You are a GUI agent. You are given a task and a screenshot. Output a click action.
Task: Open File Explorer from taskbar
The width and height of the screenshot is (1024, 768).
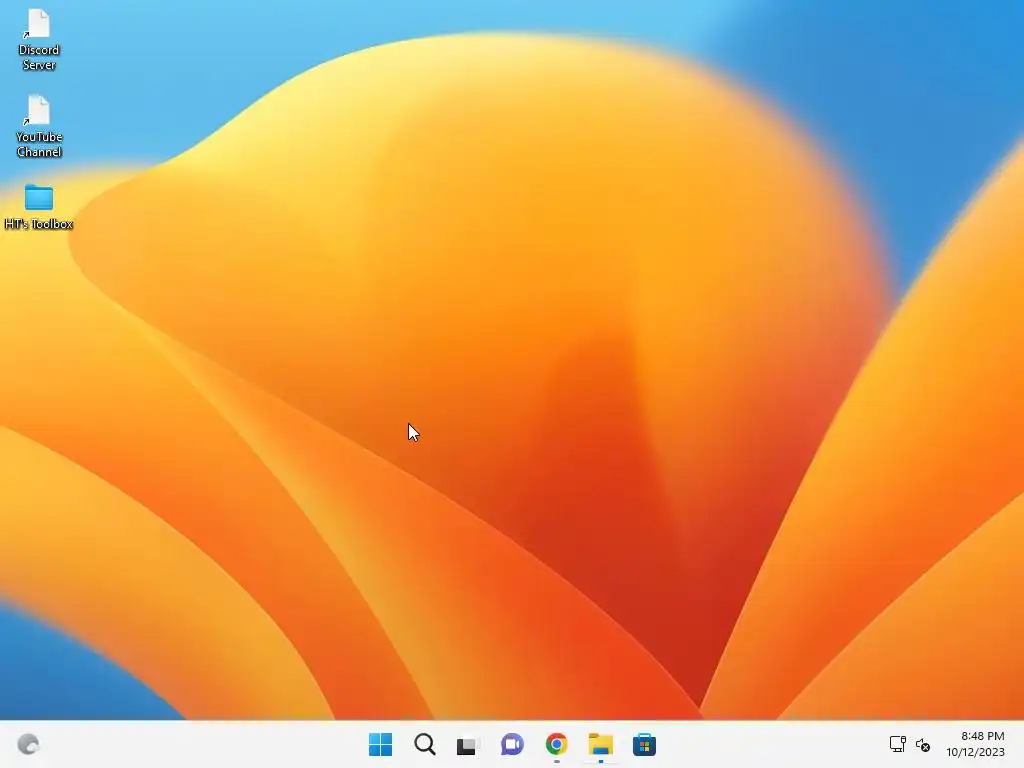click(600, 744)
